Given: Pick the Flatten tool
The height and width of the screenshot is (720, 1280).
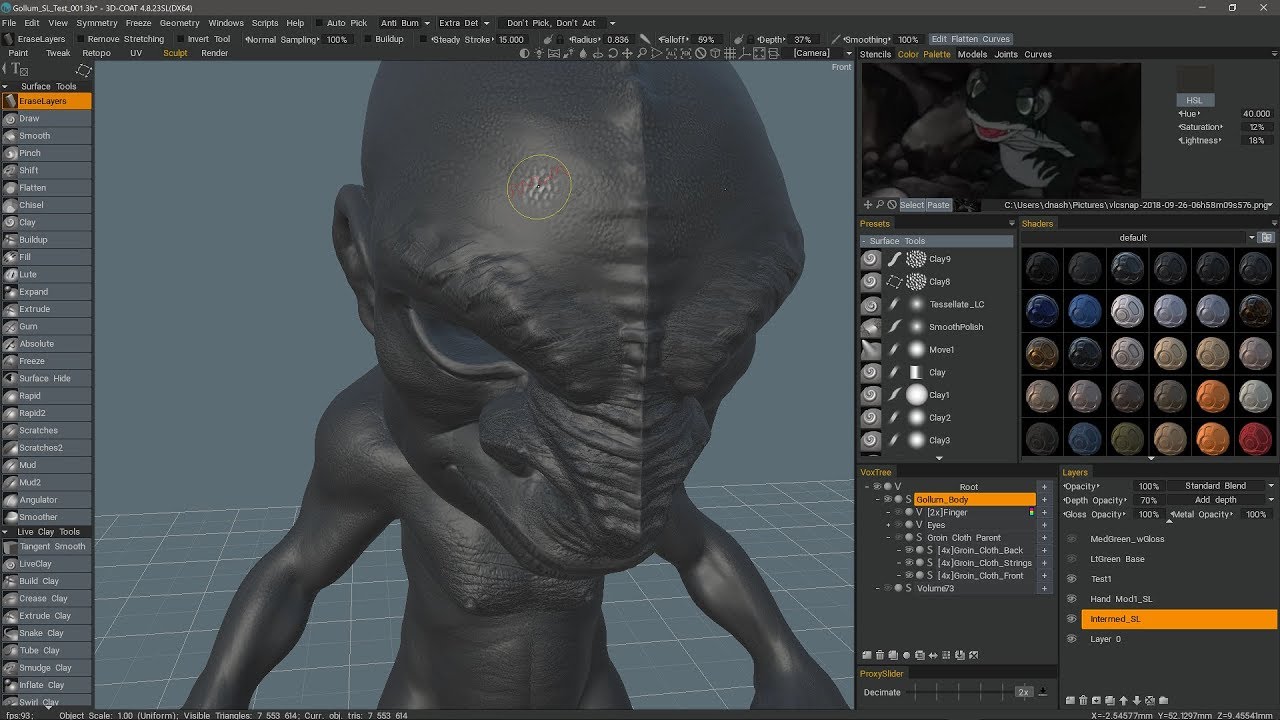Looking at the screenshot, I should [x=46, y=188].
